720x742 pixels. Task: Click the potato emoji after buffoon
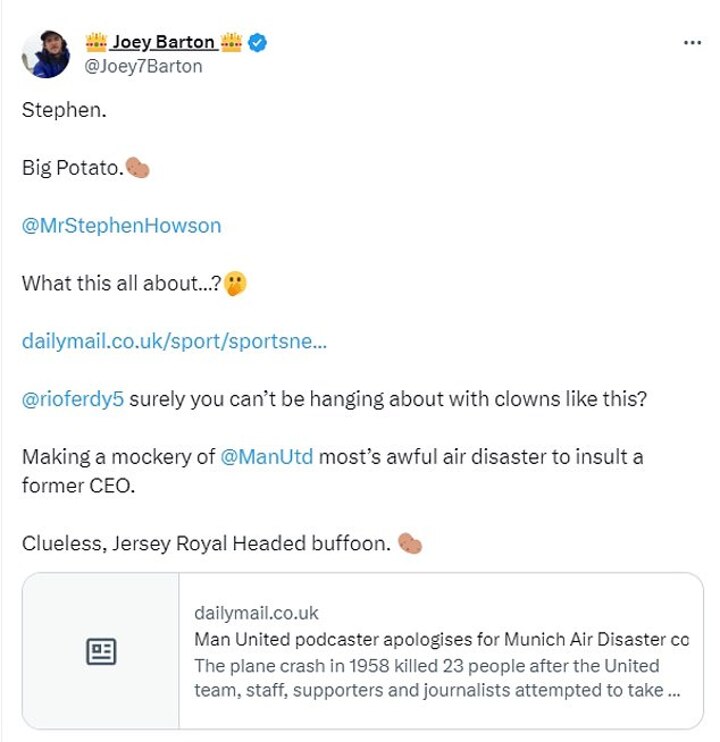[x=410, y=544]
